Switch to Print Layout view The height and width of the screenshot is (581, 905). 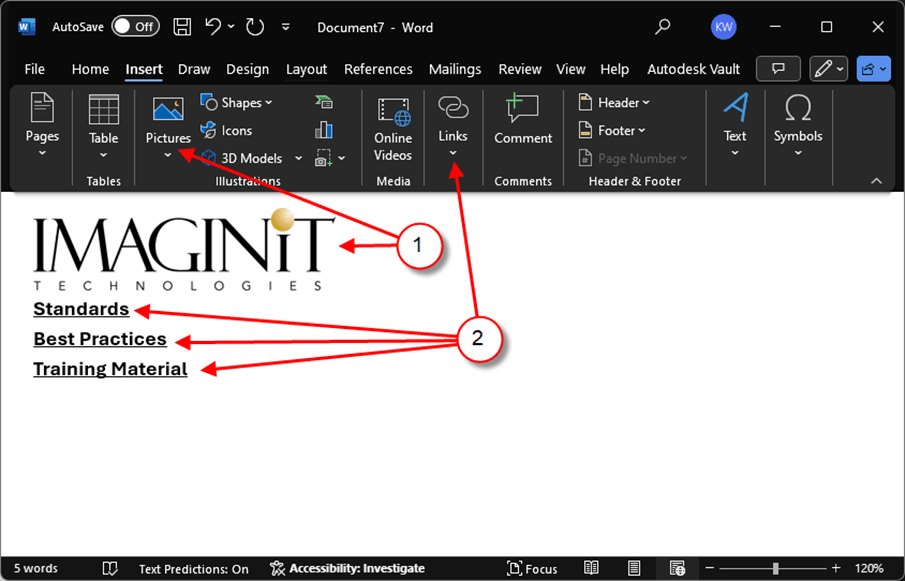[634, 568]
